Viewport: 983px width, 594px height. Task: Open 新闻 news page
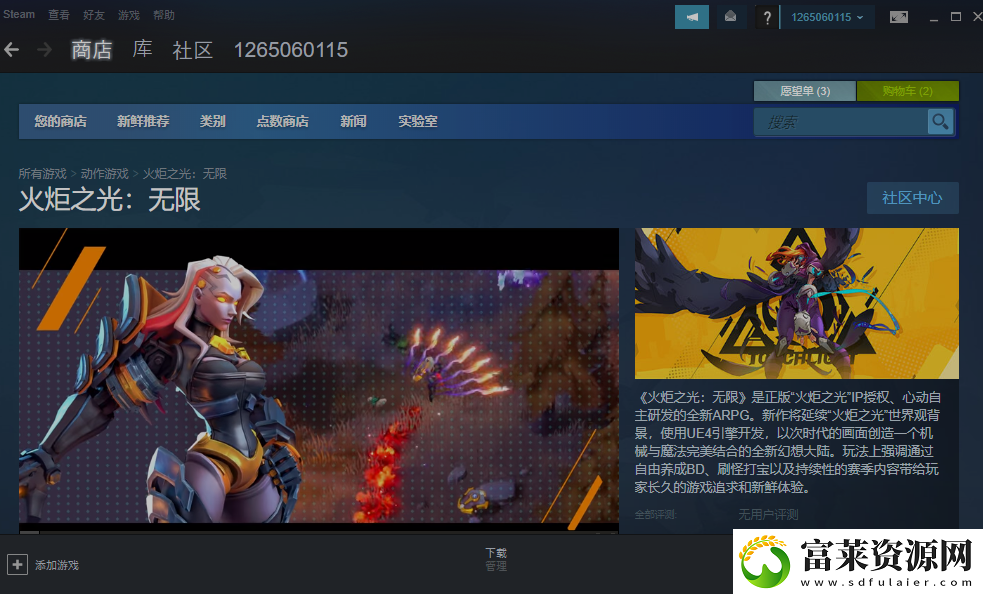[354, 121]
